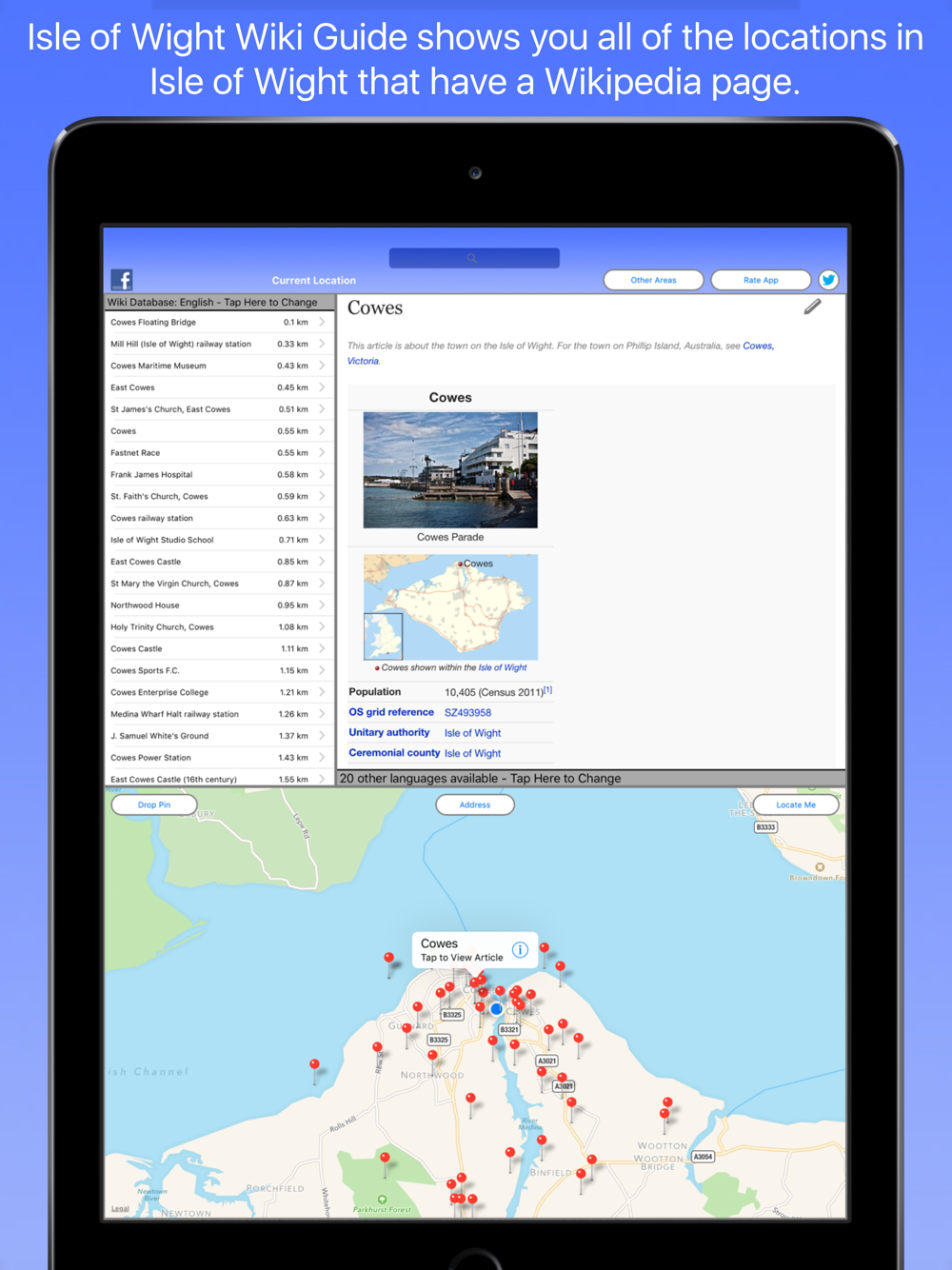
Task: Open chevron for Cowes Castle row
Action: click(x=323, y=648)
